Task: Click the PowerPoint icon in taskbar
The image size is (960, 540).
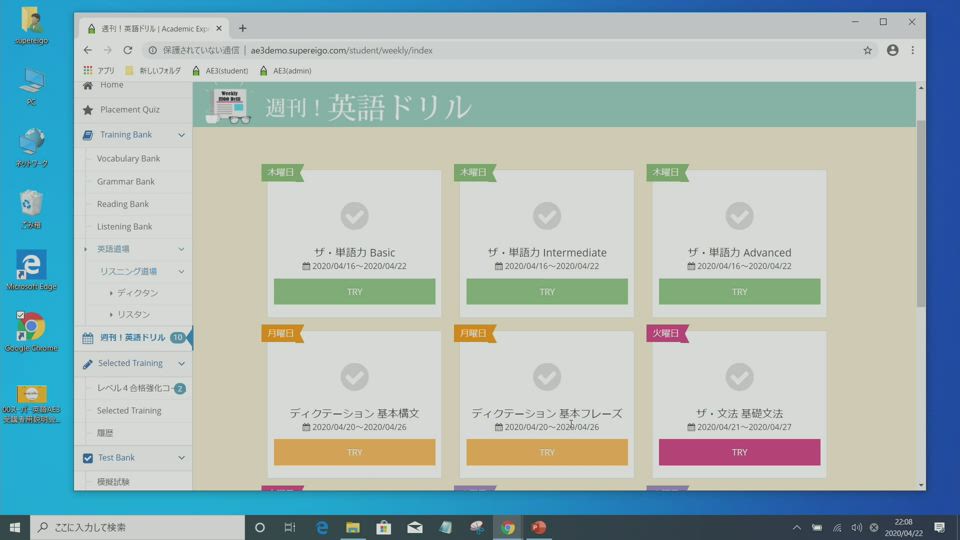Action: [539, 527]
